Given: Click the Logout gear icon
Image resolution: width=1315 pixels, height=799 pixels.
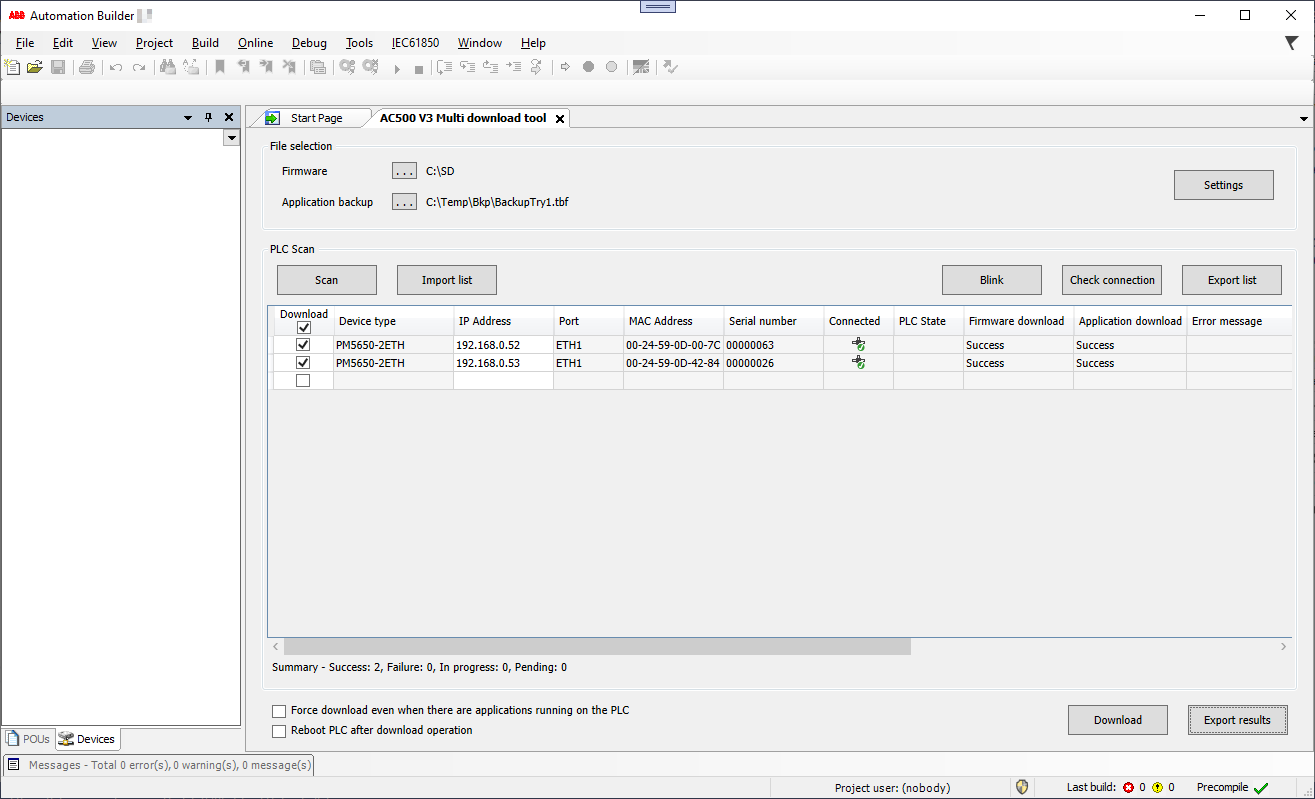Looking at the screenshot, I should (x=370, y=67).
